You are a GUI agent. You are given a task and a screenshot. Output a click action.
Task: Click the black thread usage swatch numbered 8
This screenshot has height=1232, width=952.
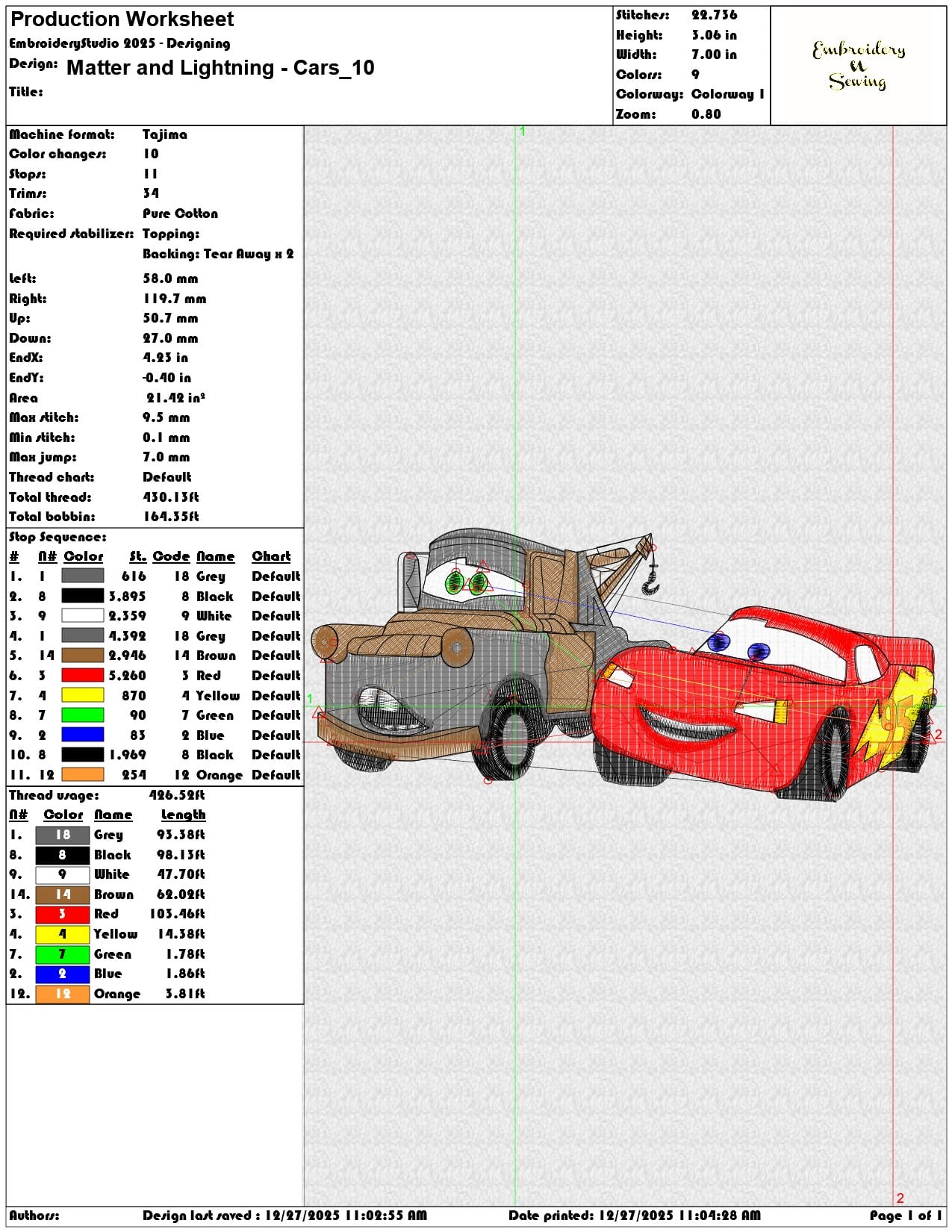(62, 855)
